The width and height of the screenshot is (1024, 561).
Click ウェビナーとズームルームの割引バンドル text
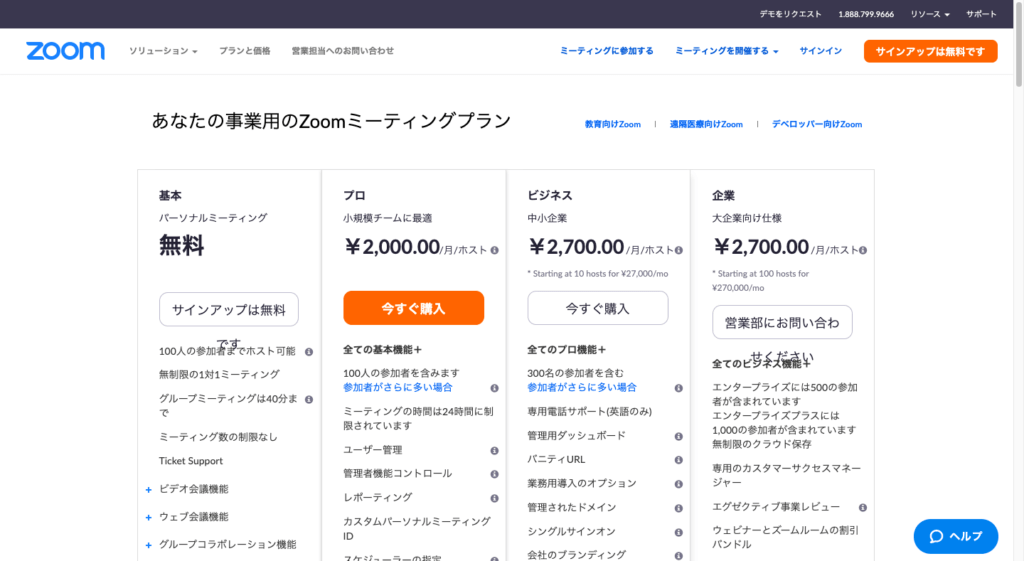pyautogui.click(x=786, y=537)
